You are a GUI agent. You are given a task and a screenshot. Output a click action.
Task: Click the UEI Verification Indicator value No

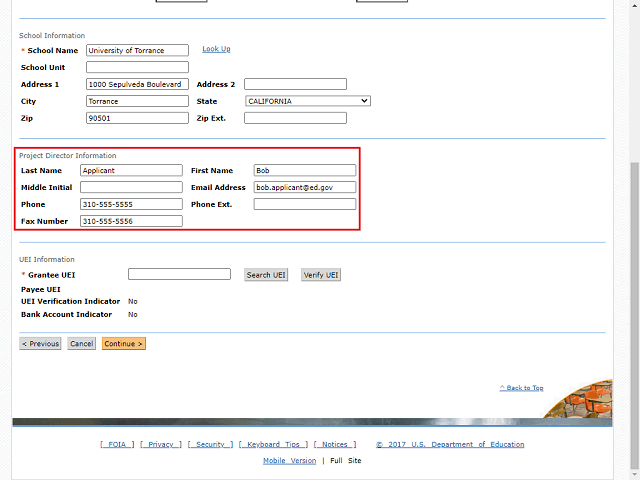[x=133, y=301]
